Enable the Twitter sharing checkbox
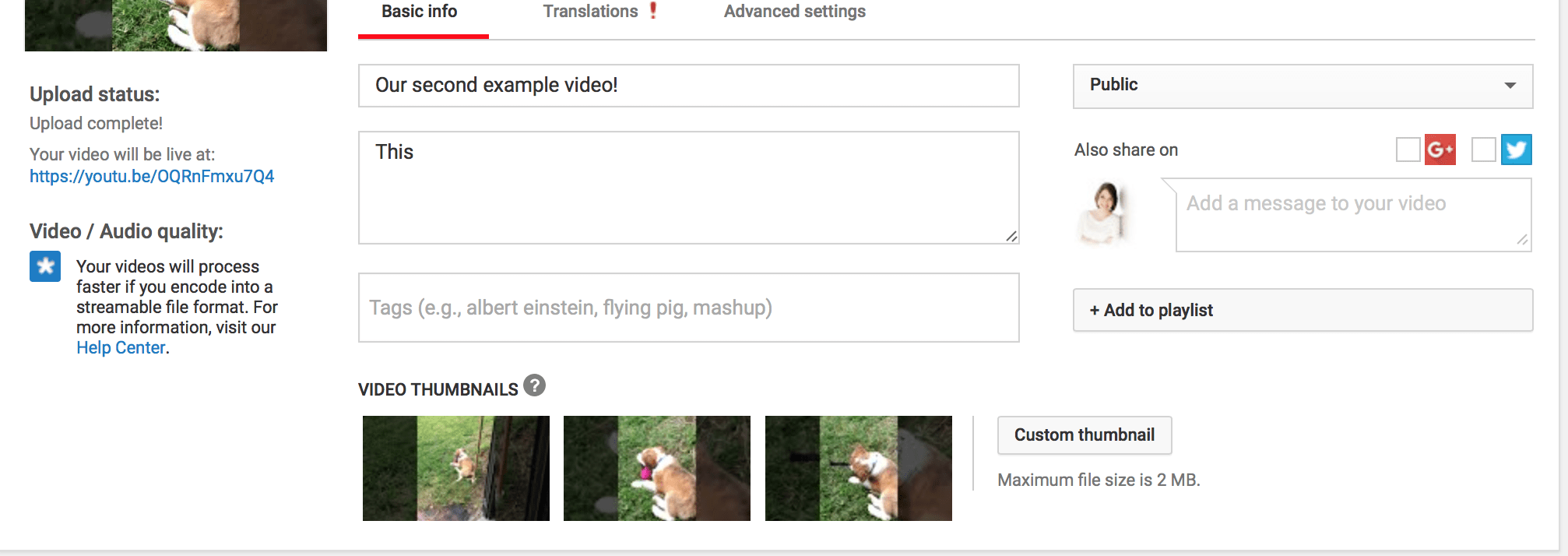The image size is (1568, 556). tap(1484, 150)
